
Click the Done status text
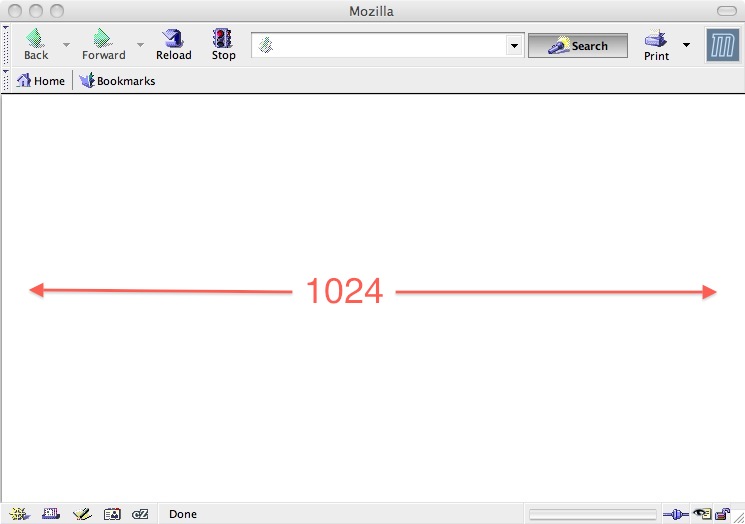click(x=183, y=514)
